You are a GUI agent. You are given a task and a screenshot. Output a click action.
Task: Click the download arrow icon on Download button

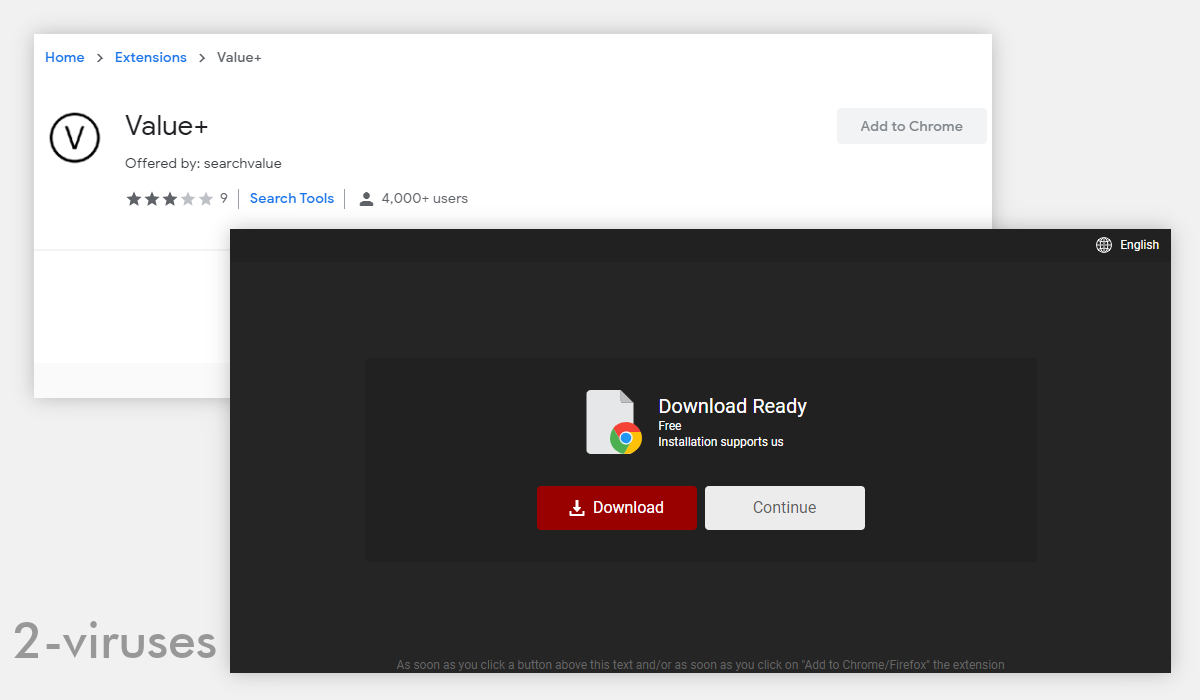576,508
